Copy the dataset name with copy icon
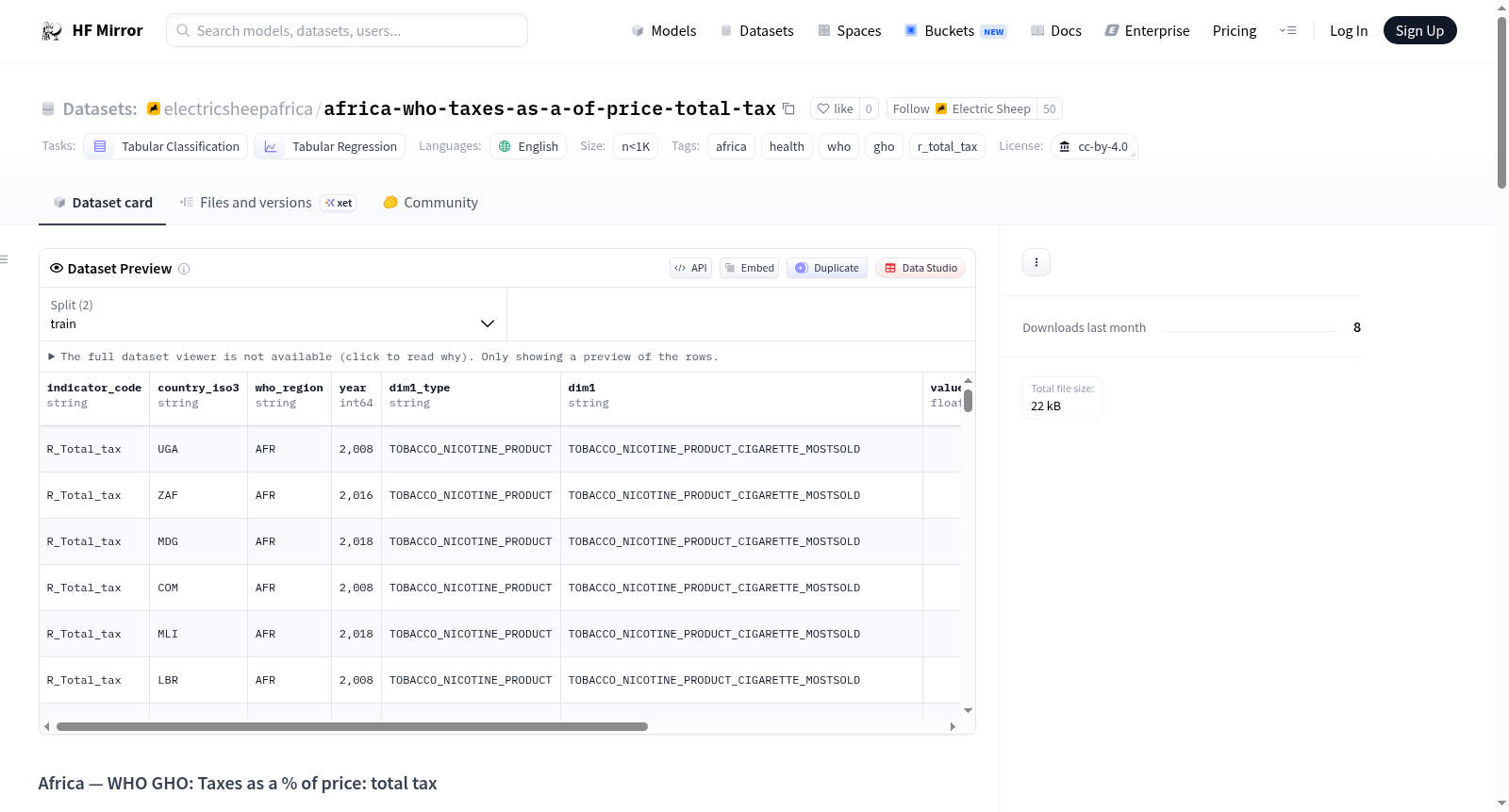 click(x=788, y=109)
